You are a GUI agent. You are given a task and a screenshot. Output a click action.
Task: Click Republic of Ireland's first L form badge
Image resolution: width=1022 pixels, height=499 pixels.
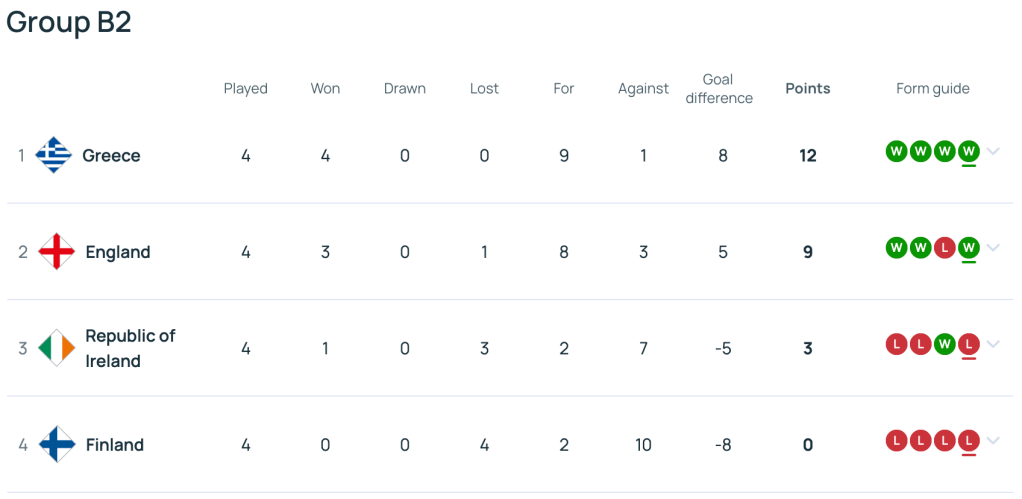896,344
